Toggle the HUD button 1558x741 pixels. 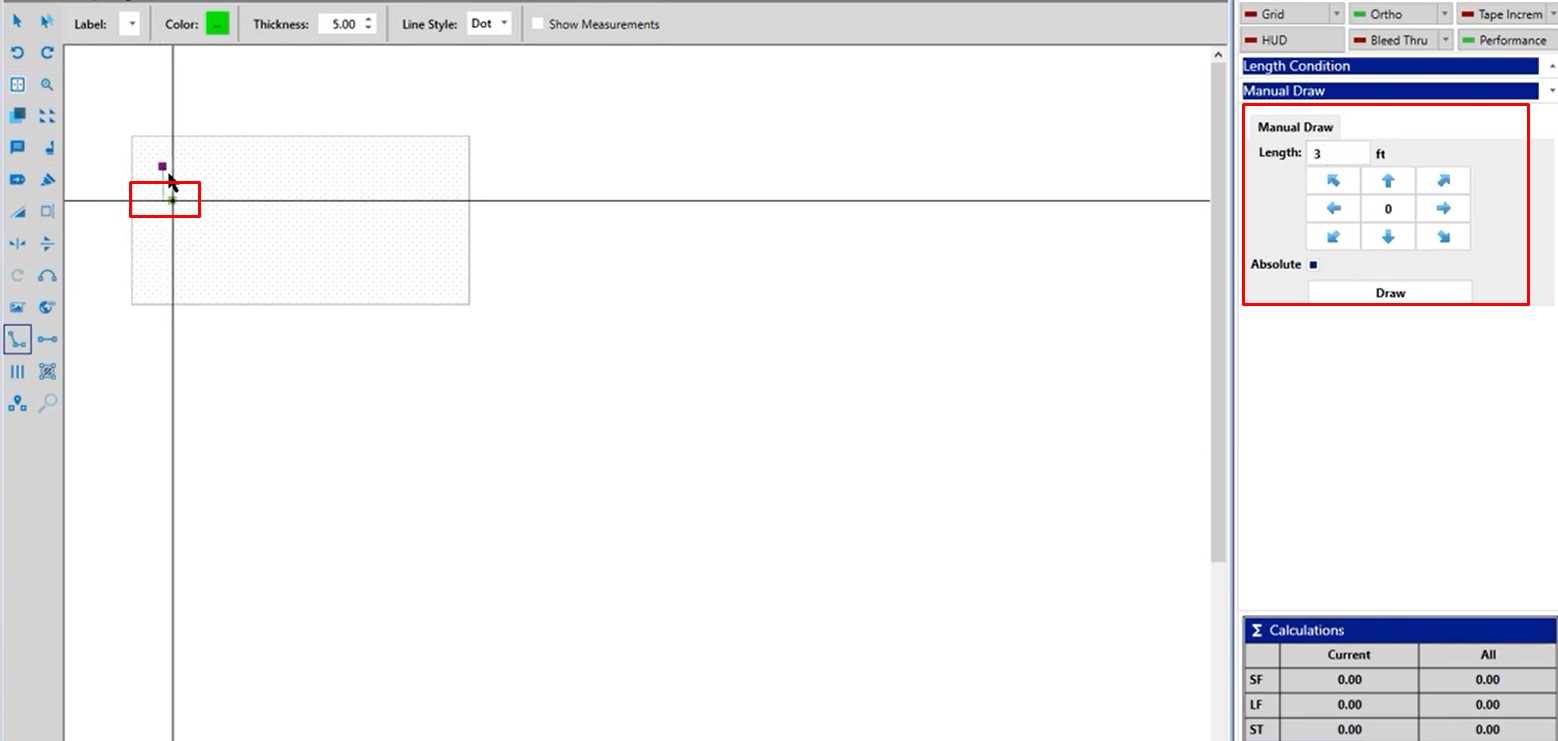(1291, 40)
